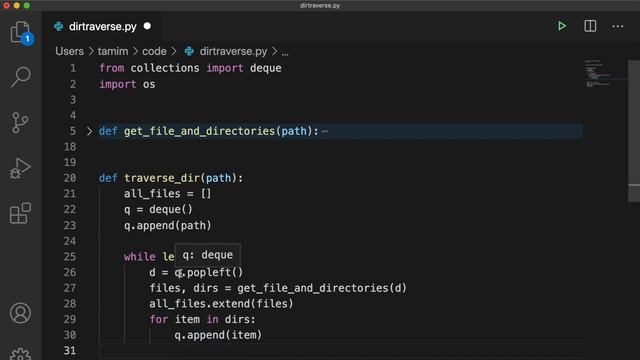640x360 pixels.
Task: Open the Manage gear icon
Action: pos(20,354)
